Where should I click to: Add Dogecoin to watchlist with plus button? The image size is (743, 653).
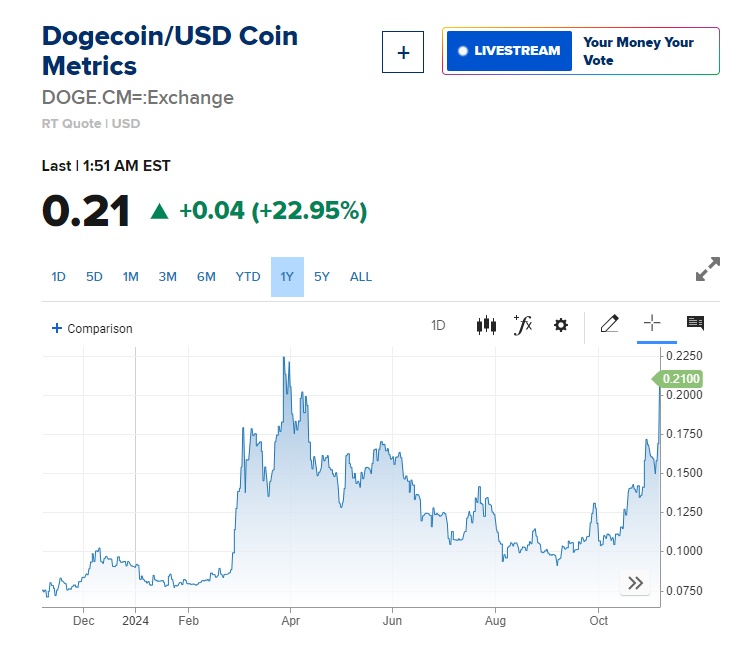pyautogui.click(x=403, y=52)
